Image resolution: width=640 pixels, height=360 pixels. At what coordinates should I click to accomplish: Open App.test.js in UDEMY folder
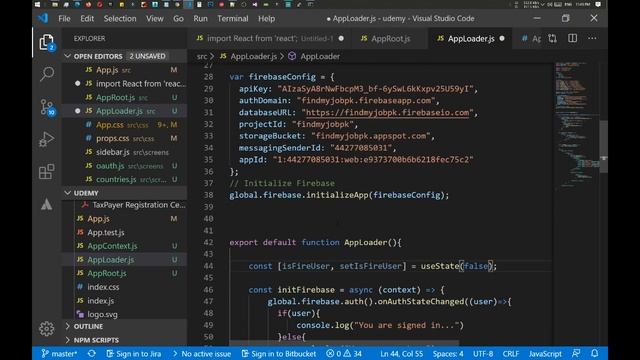coord(125,232)
